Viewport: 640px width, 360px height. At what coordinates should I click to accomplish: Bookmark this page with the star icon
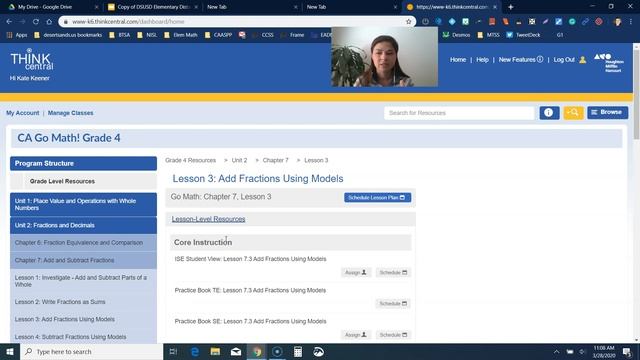pyautogui.click(x=408, y=22)
